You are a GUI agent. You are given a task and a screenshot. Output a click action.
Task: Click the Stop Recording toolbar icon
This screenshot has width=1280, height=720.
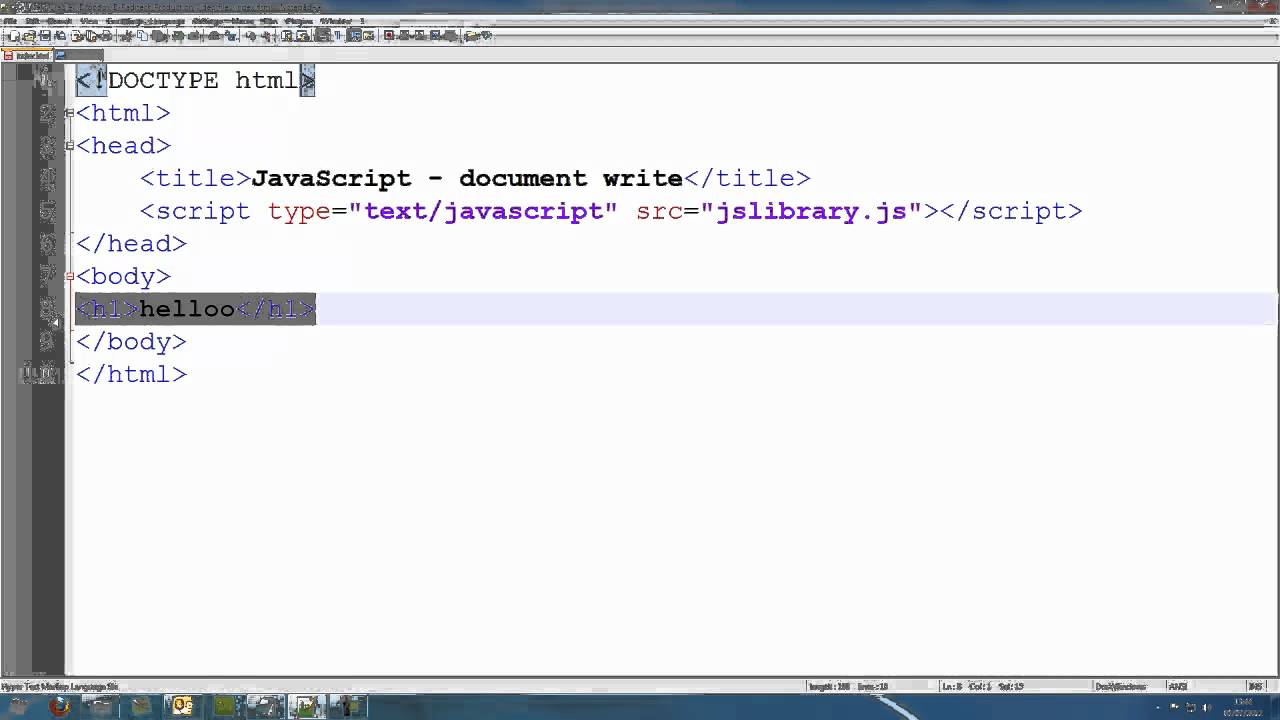(404, 36)
